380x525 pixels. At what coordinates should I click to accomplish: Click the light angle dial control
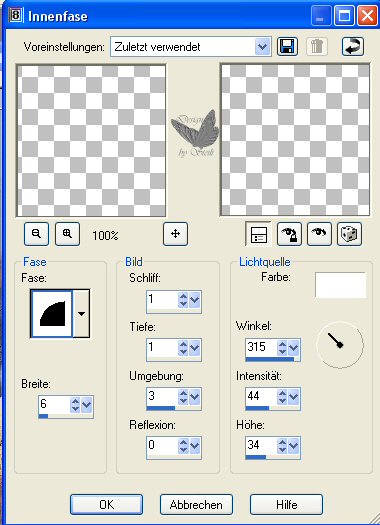(x=340, y=345)
